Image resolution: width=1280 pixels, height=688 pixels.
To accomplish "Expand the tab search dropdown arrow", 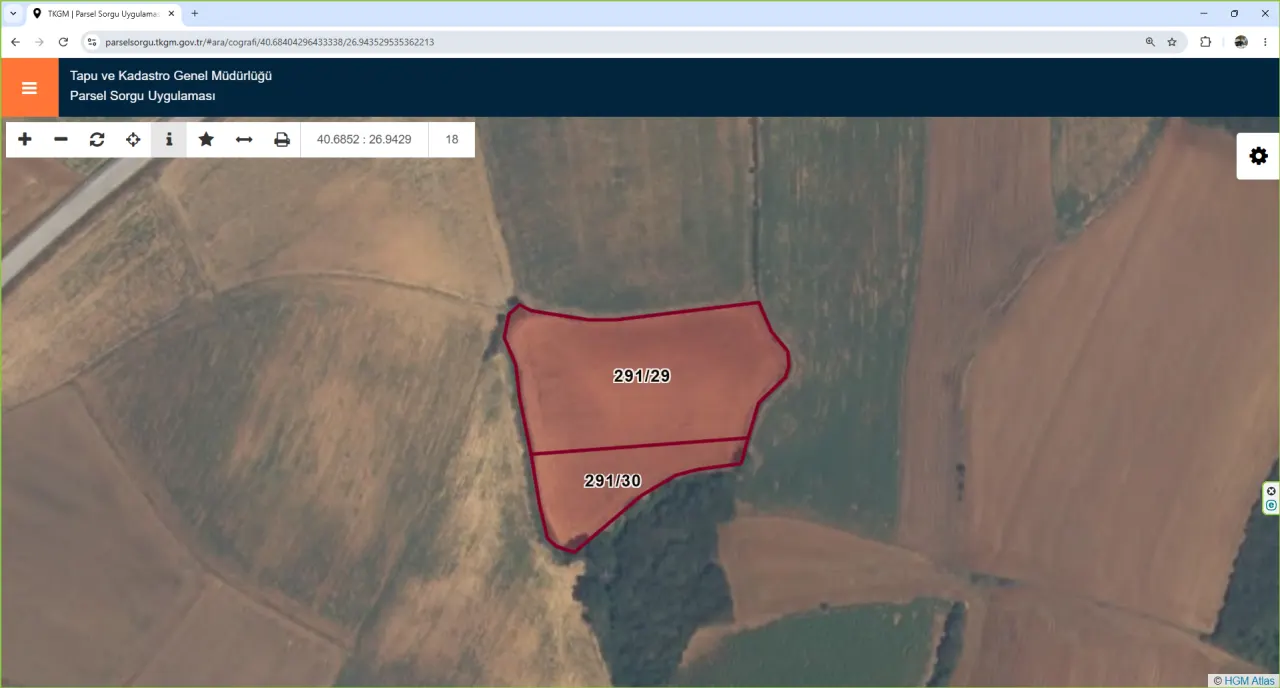I will point(13,13).
